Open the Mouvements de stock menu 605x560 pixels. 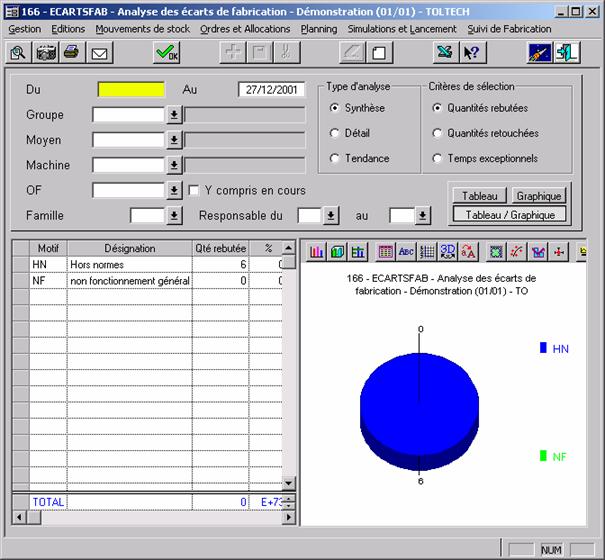point(143,29)
